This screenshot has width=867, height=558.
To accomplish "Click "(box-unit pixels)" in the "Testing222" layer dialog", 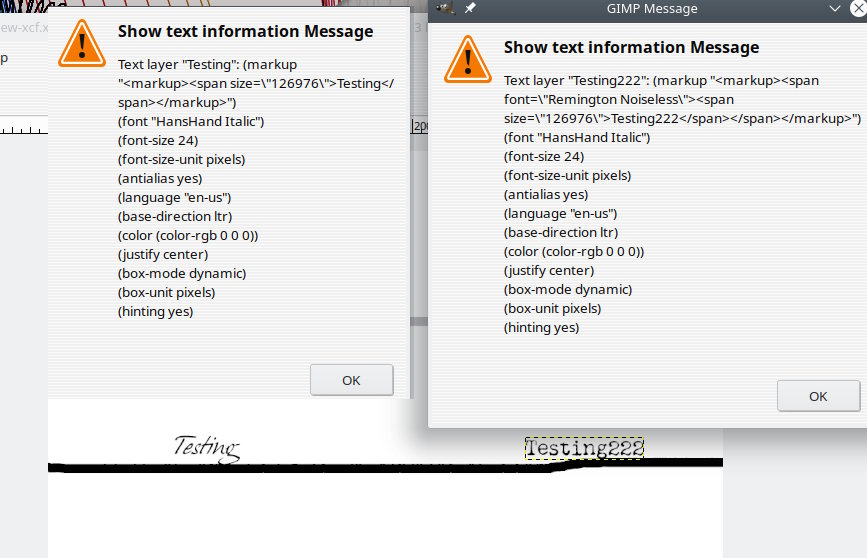I will 552,309.
